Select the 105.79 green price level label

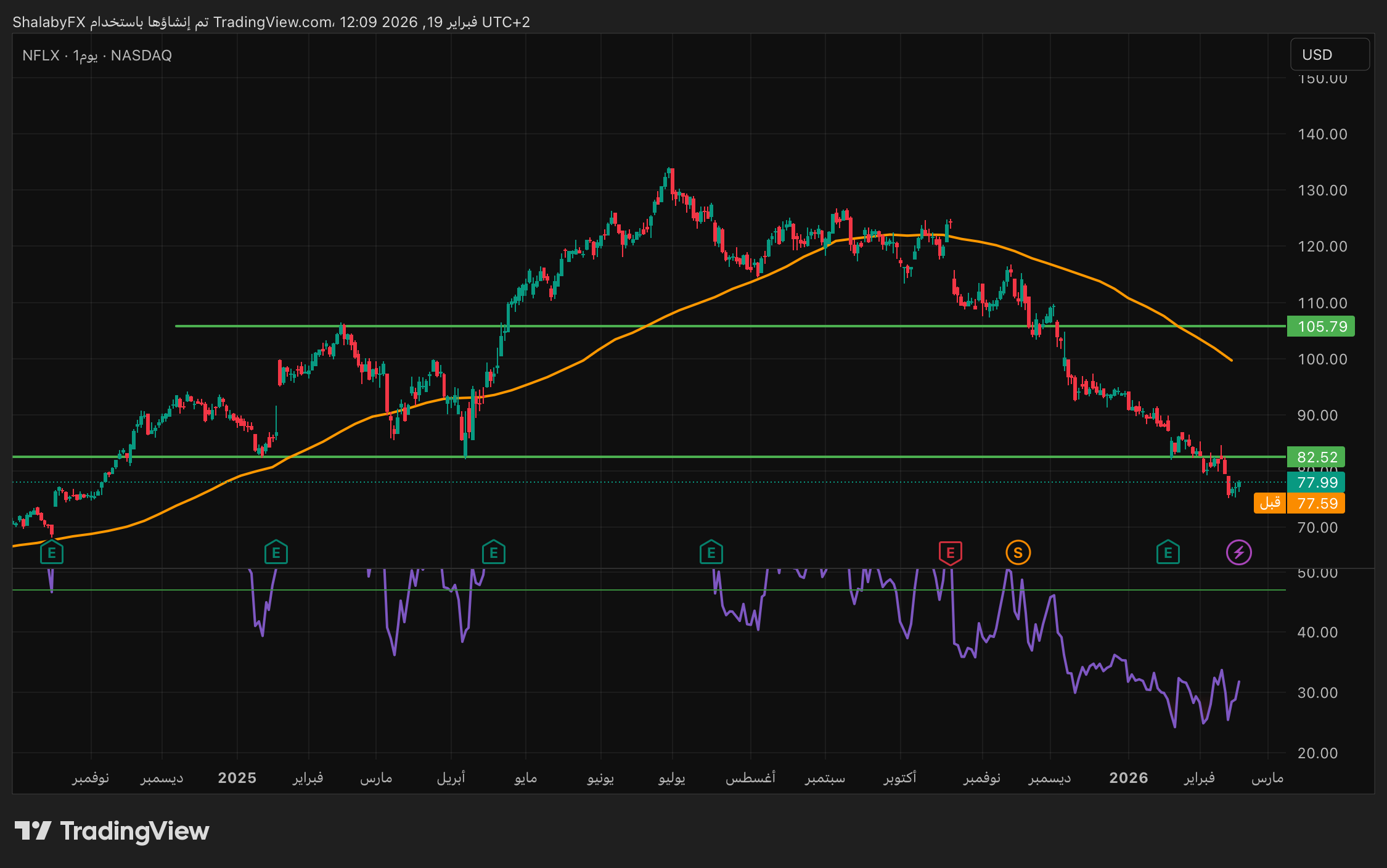(1321, 326)
